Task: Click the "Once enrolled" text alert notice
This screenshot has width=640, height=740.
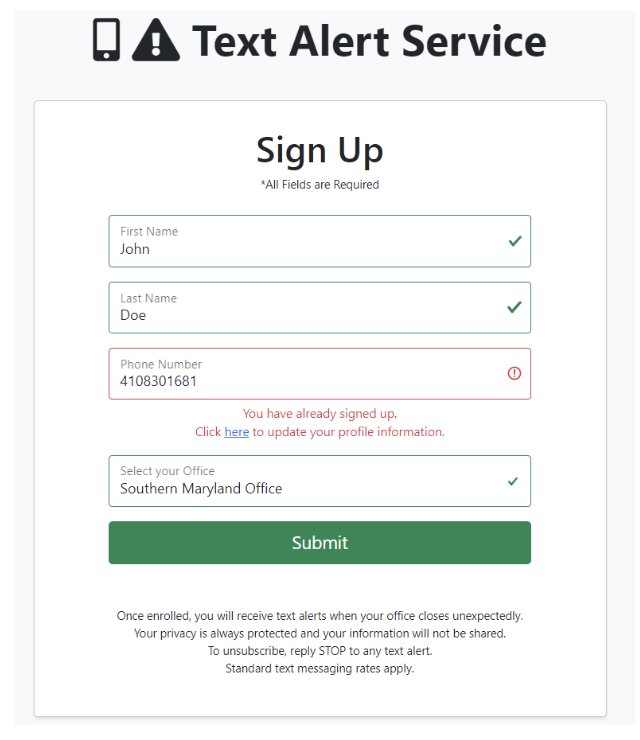Action: pos(320,616)
